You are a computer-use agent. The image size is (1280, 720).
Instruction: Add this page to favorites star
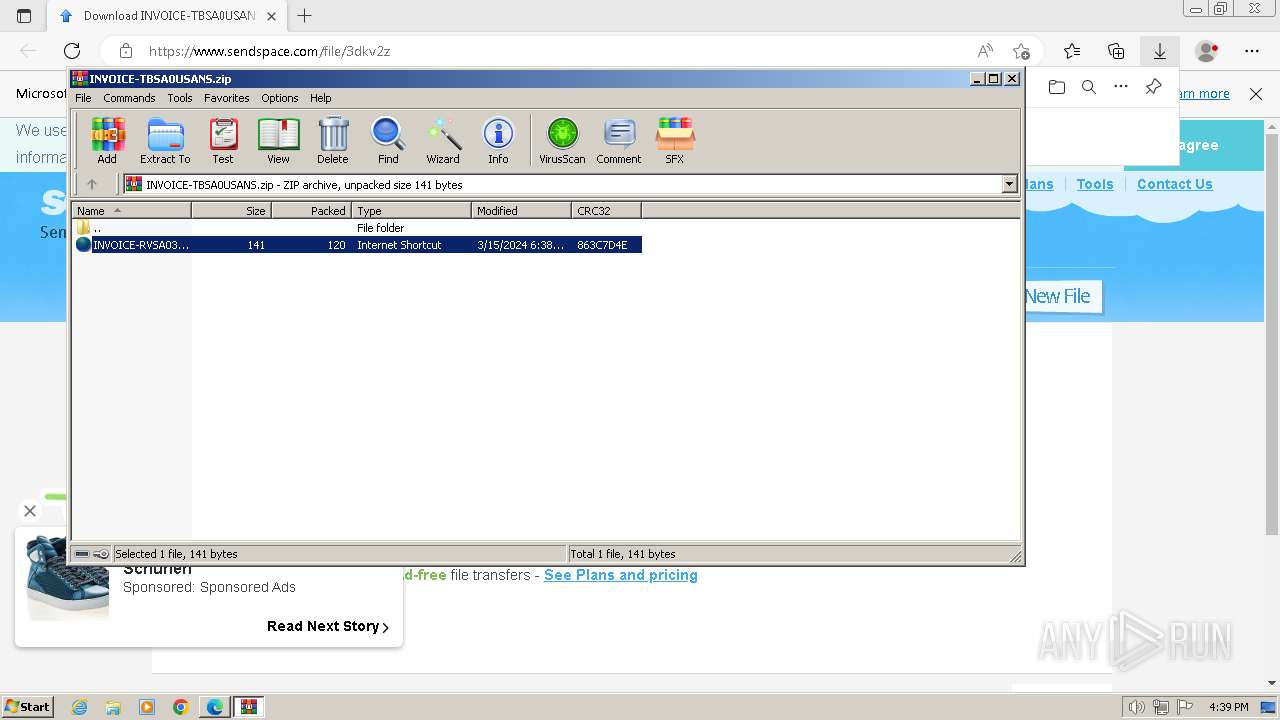[x=1021, y=51]
